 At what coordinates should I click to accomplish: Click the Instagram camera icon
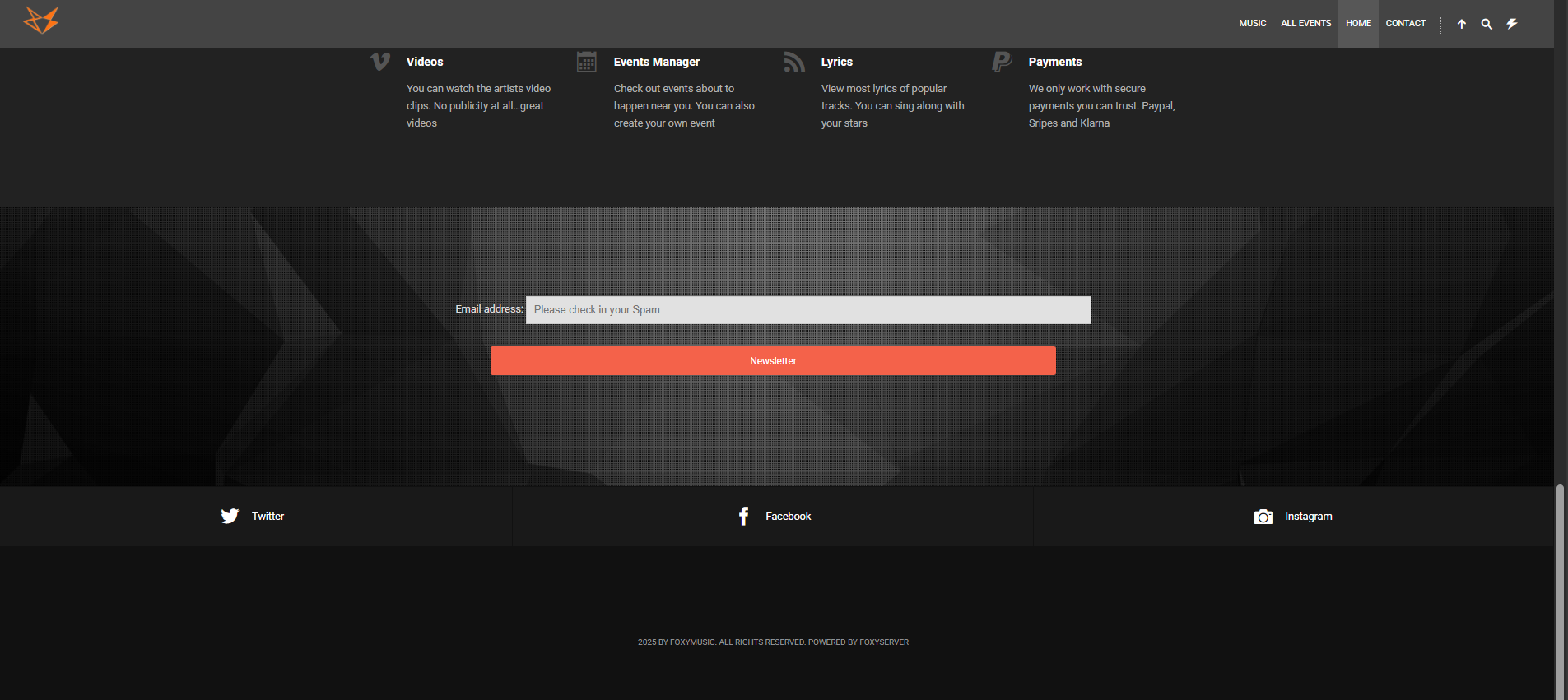(1263, 517)
